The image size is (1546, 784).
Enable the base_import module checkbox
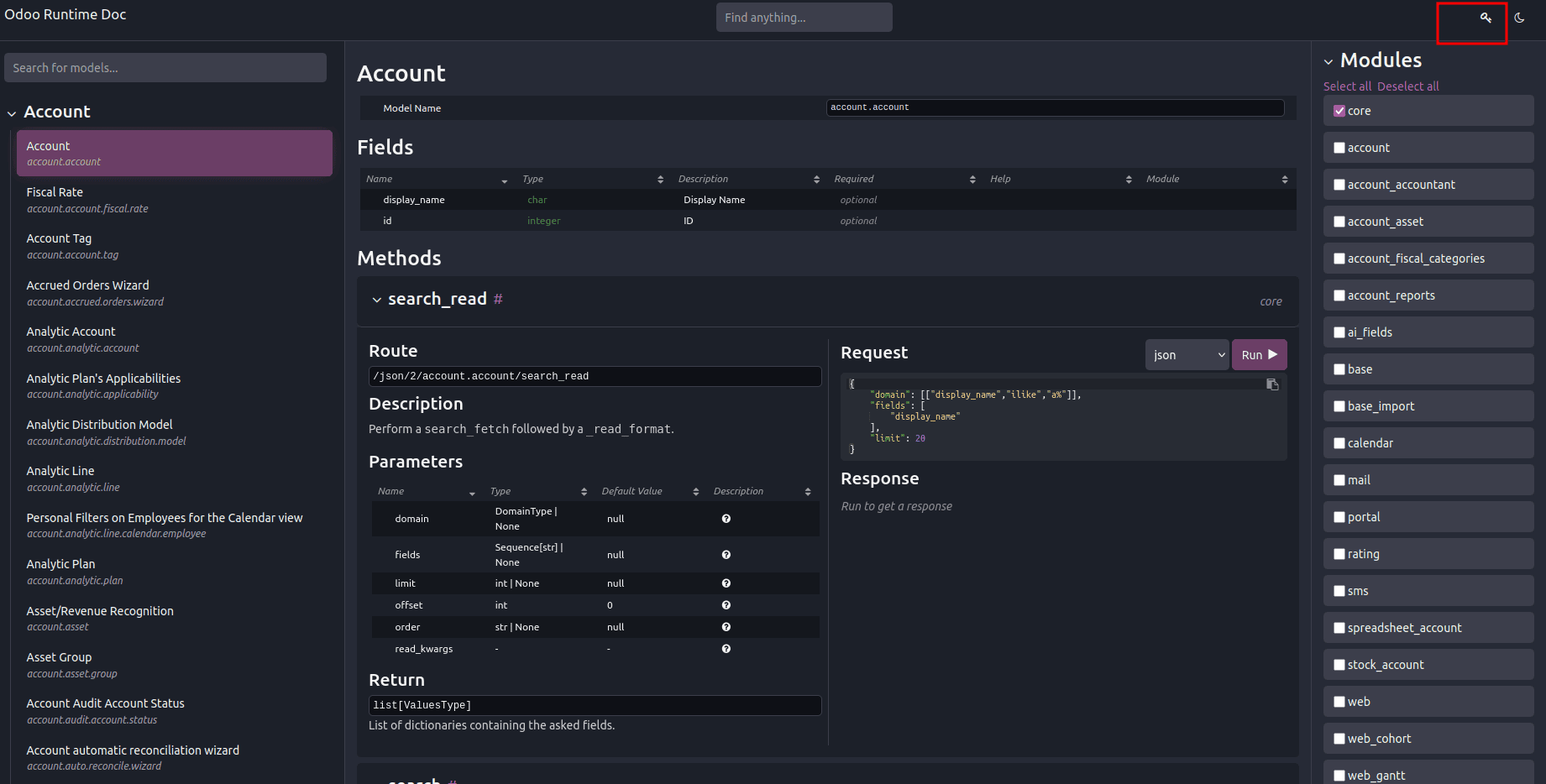click(1339, 406)
